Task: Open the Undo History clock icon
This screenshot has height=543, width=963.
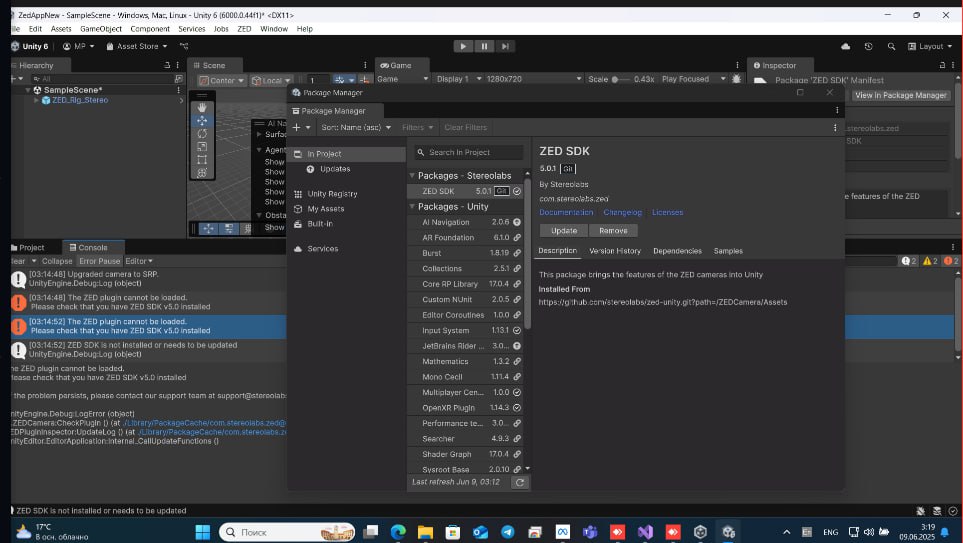Action: [x=868, y=46]
